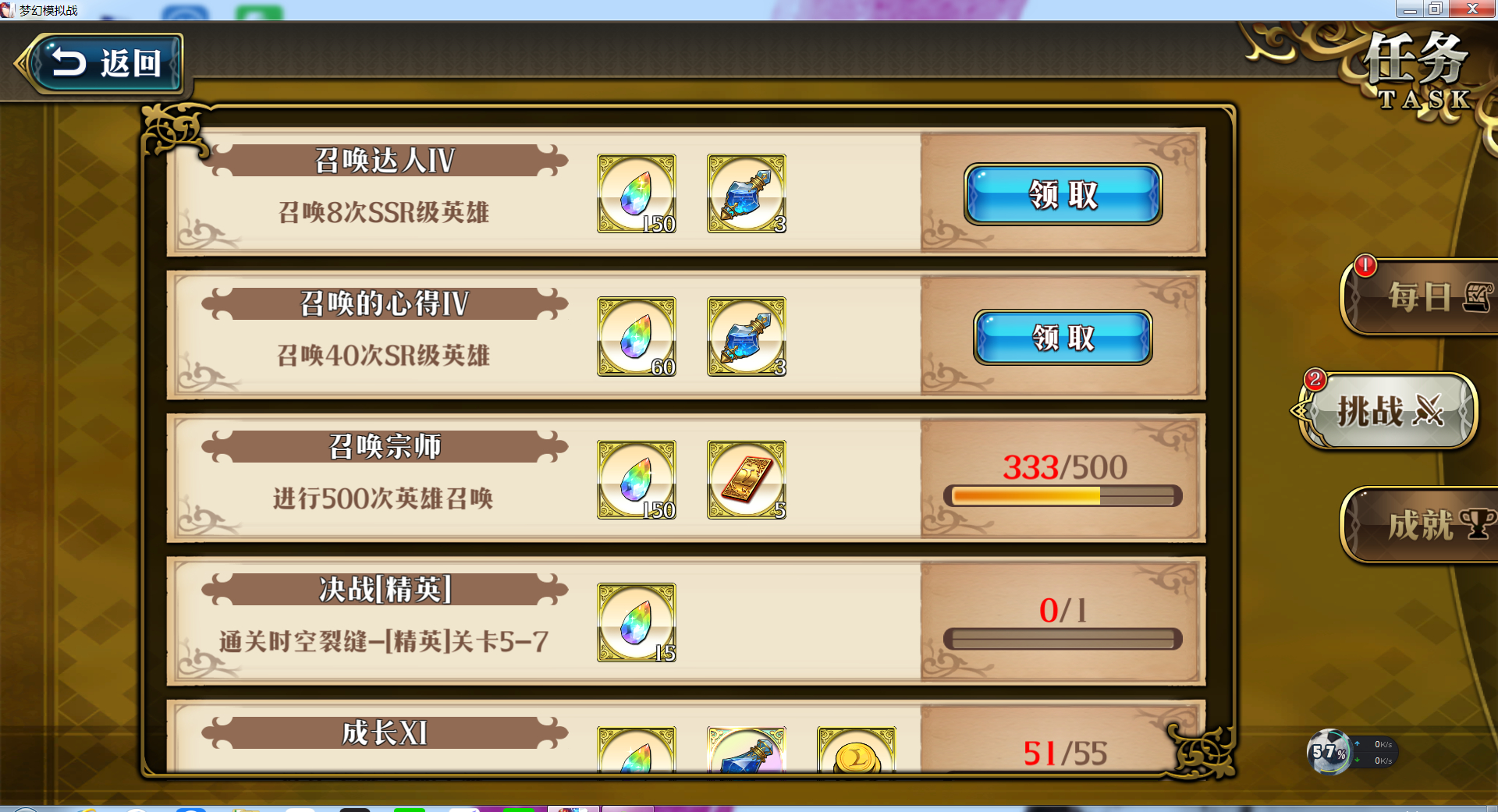Tap the blue potion reward in 召唤达人IV
This screenshot has width=1498, height=812.
coord(747,193)
